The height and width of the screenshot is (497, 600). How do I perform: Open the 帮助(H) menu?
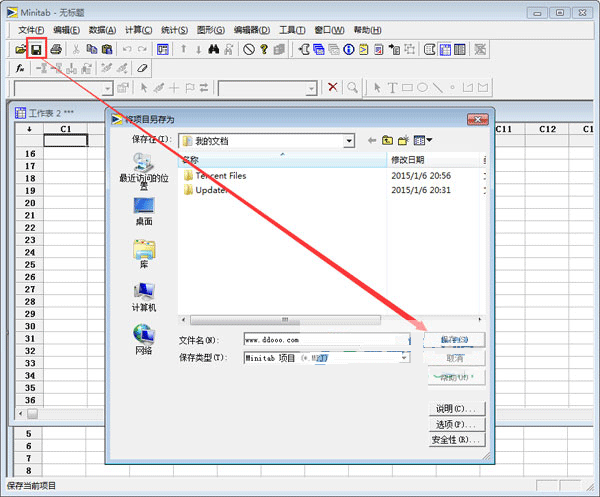[x=367, y=30]
